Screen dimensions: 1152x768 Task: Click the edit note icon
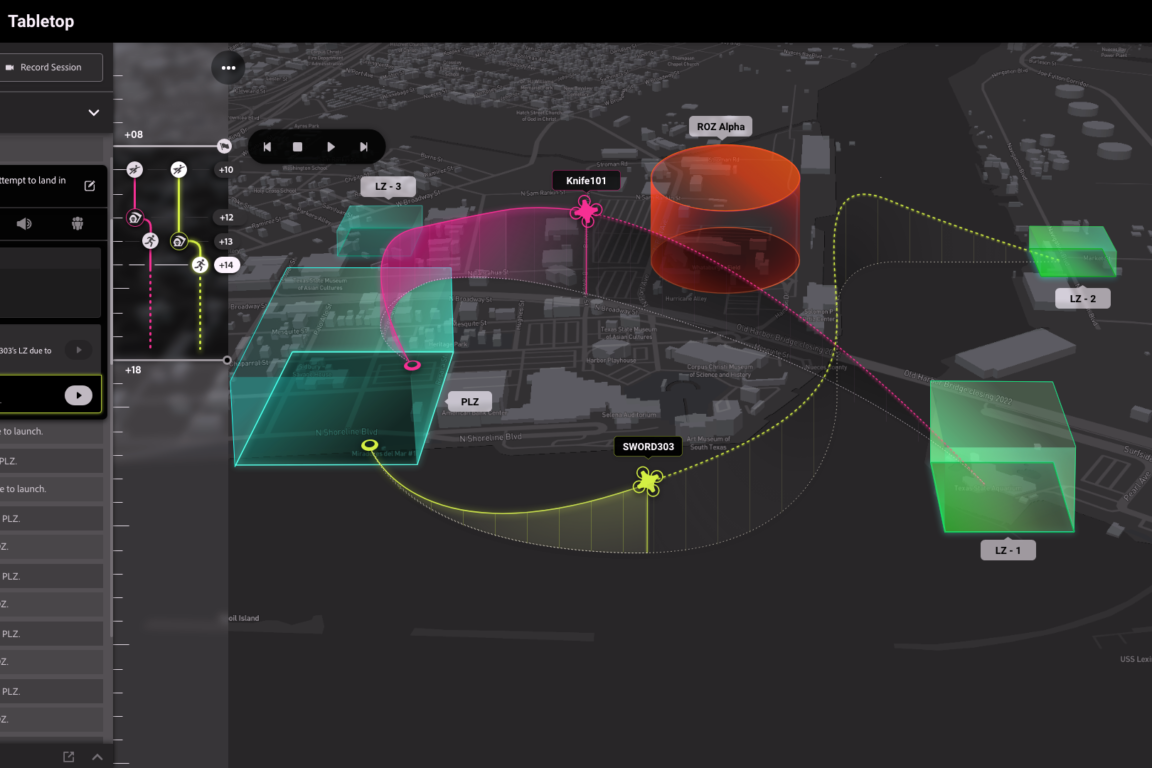click(90, 186)
